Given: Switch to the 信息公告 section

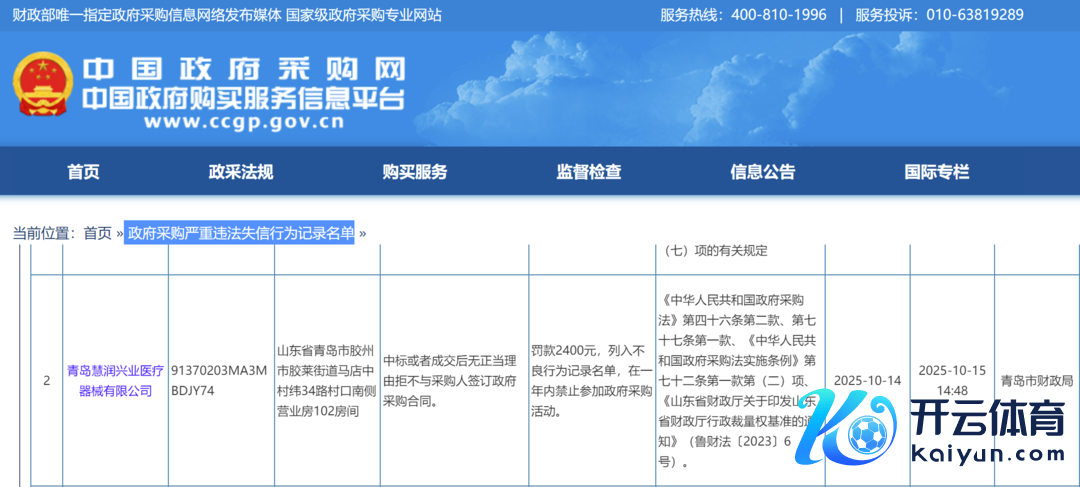Looking at the screenshot, I should pos(762,172).
